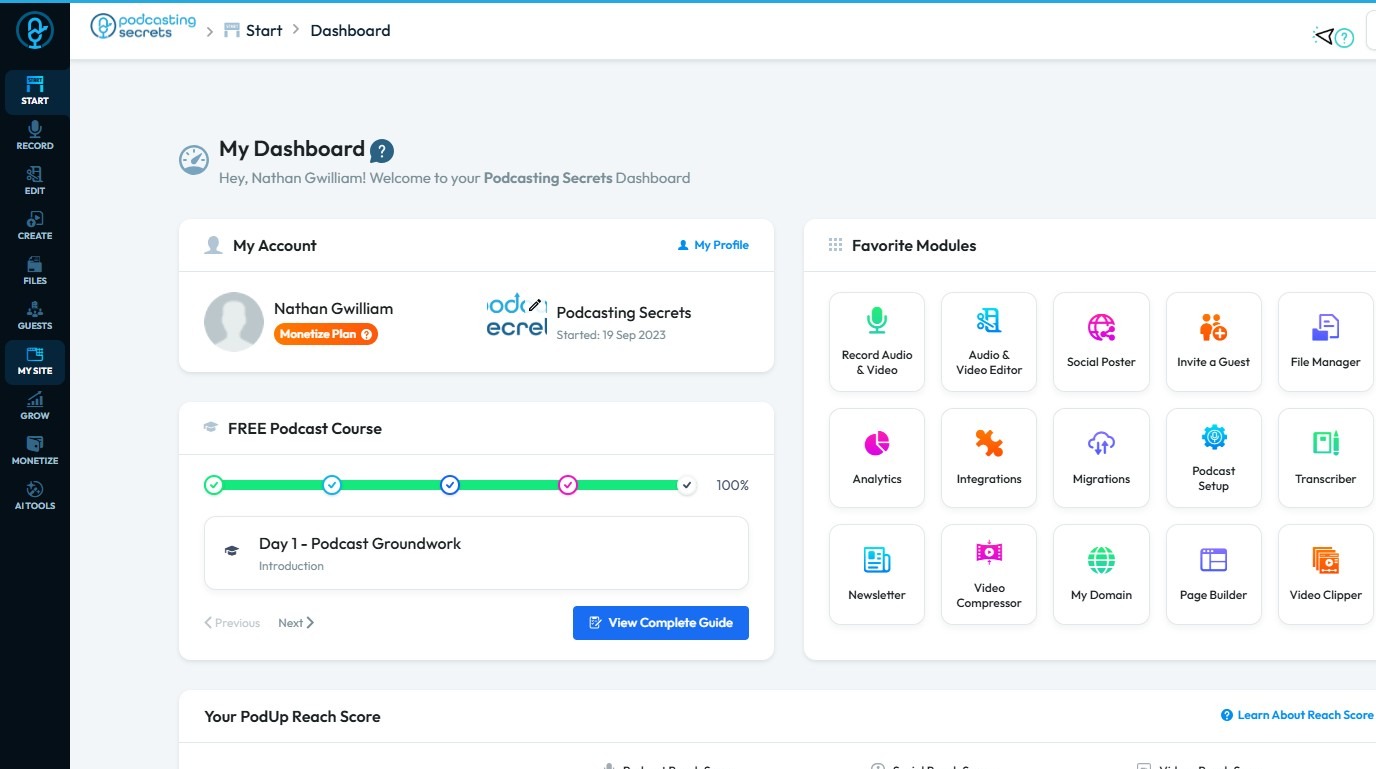Open the Analytics module
Screen dimensions: 1376x769
pos(877,458)
